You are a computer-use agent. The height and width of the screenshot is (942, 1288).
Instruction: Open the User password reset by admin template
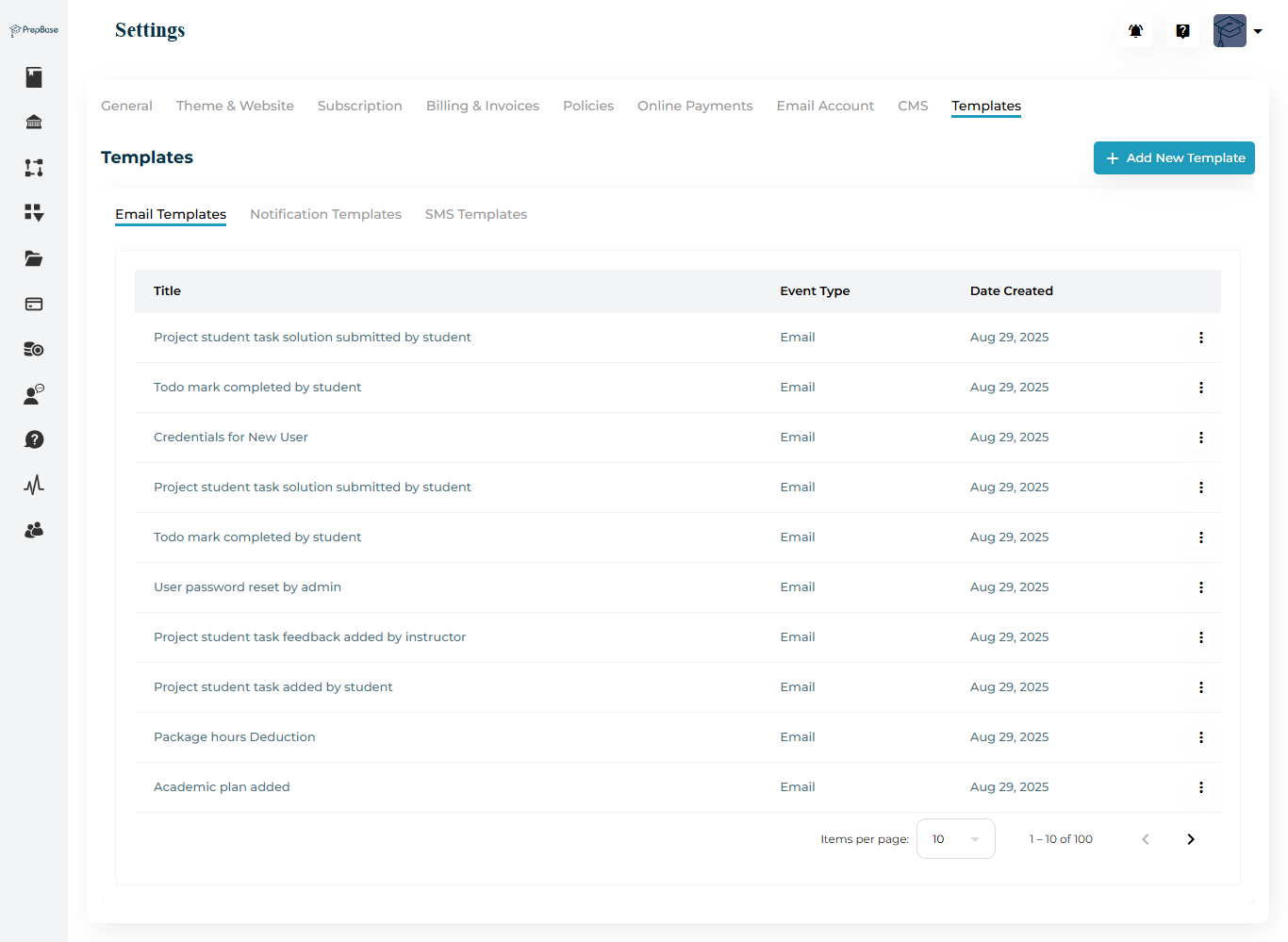point(247,587)
